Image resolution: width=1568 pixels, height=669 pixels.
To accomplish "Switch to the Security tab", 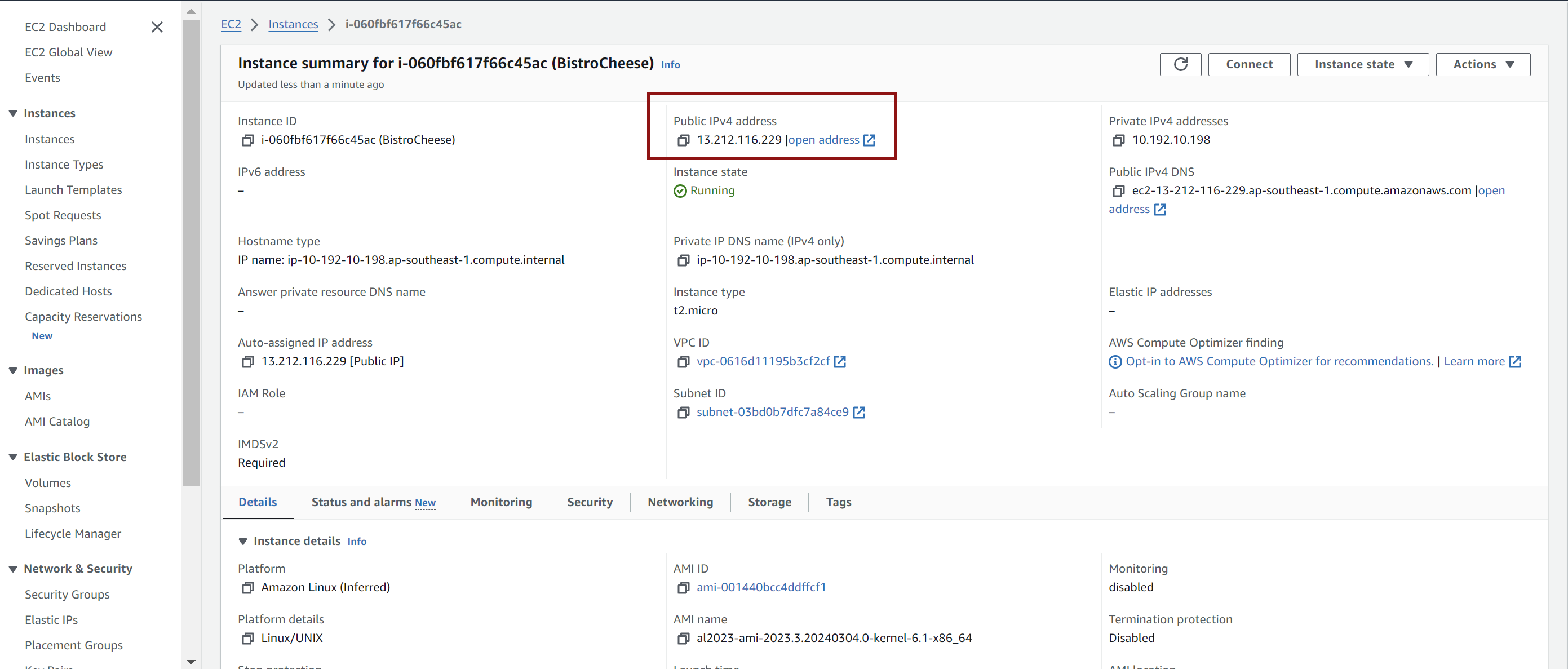I will click(590, 502).
